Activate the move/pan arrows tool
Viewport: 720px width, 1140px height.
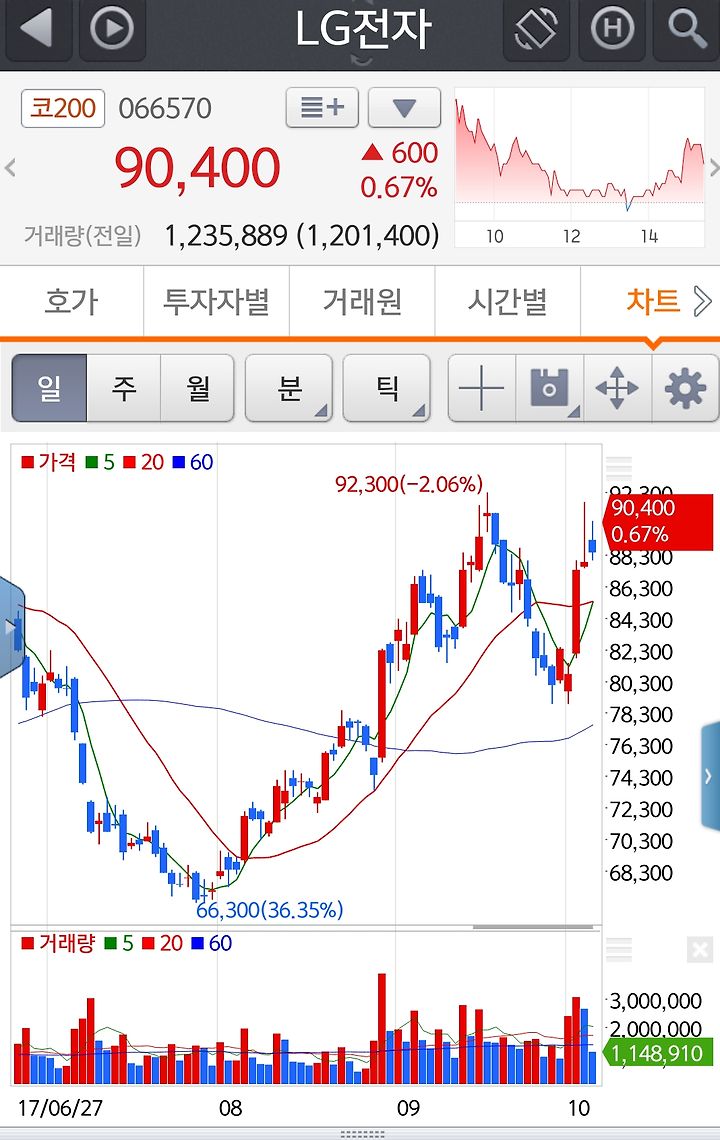(x=617, y=388)
